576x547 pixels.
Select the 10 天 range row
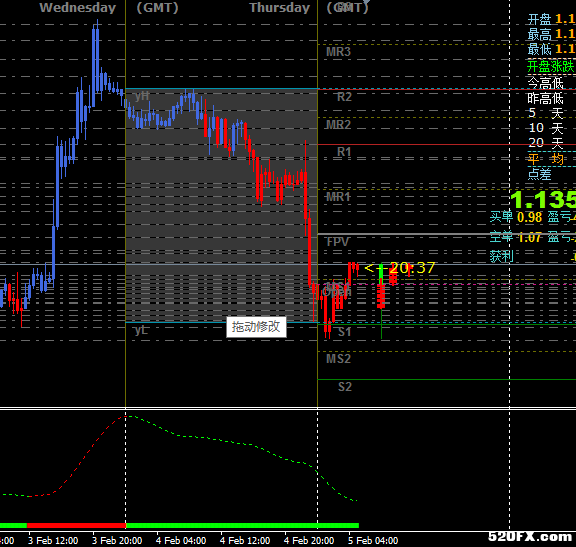pos(546,128)
